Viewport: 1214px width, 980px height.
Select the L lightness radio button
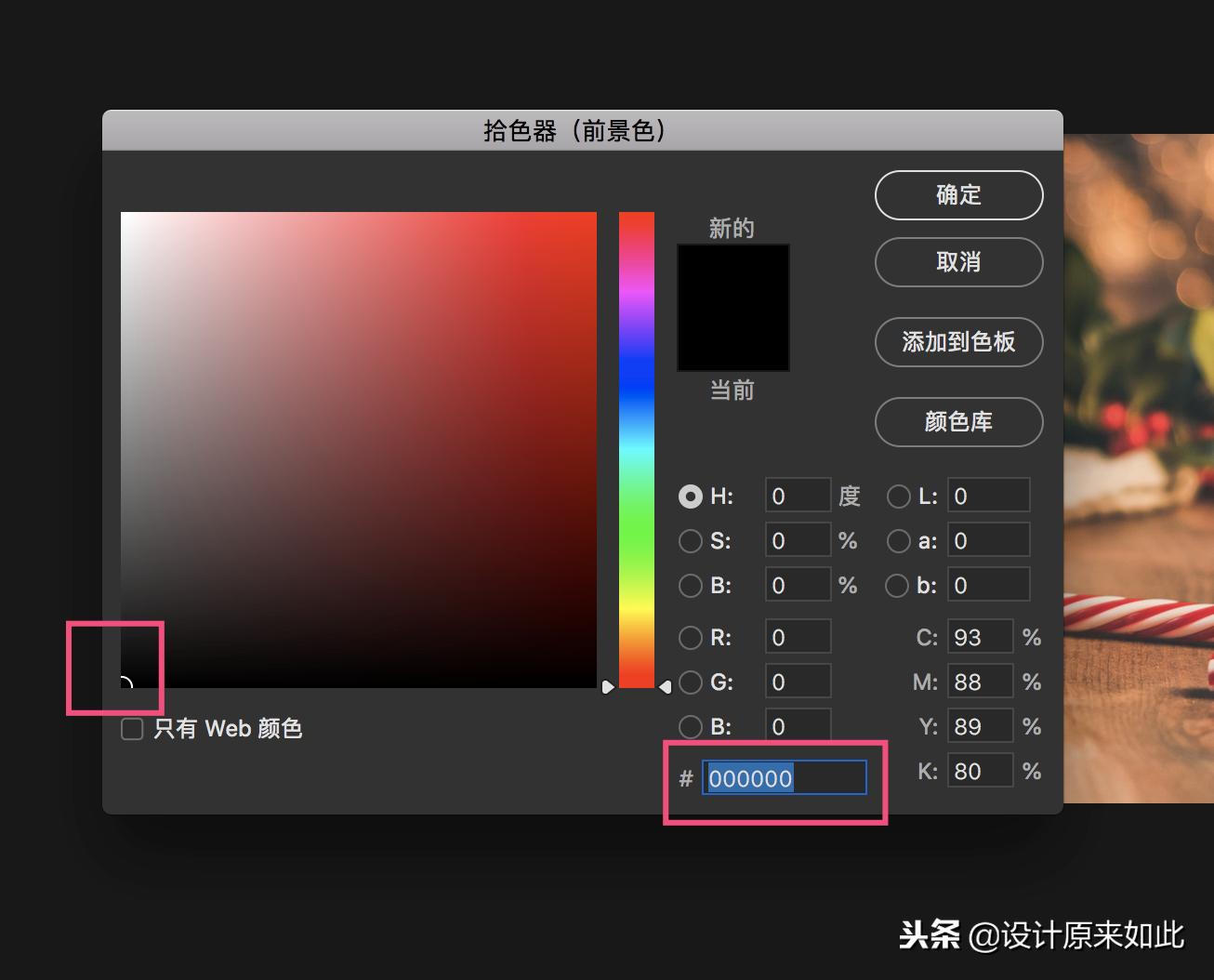point(898,496)
